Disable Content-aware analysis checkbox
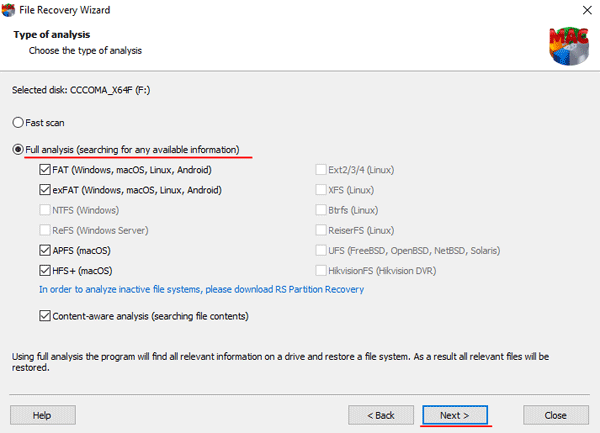Image resolution: width=600 pixels, height=433 pixels. click(45, 316)
